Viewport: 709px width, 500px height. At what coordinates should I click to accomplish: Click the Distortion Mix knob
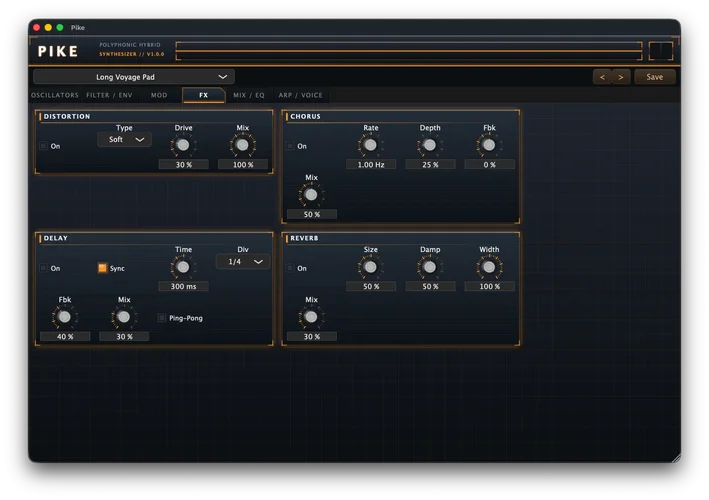click(x=242, y=145)
